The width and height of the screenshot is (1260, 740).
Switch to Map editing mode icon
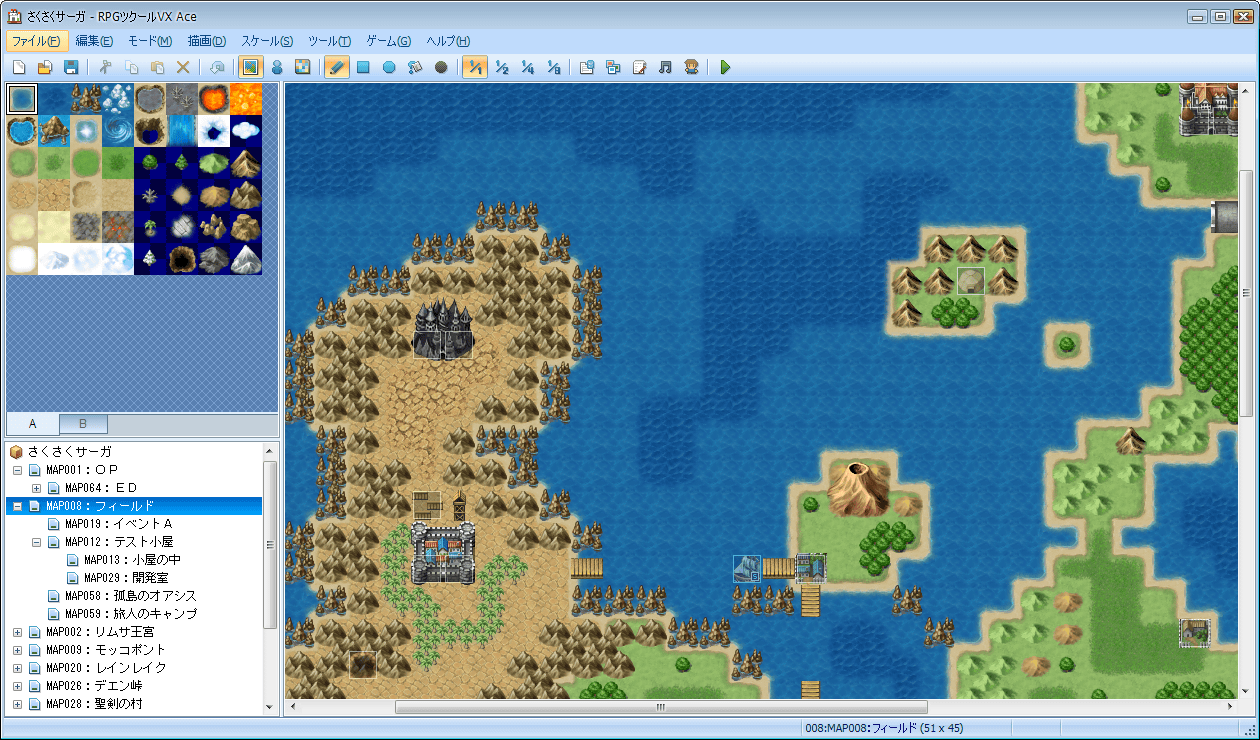(251, 67)
